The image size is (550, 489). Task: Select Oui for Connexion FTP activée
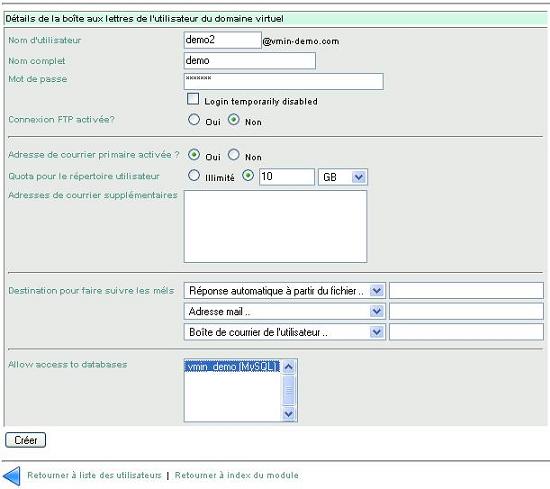click(x=194, y=120)
